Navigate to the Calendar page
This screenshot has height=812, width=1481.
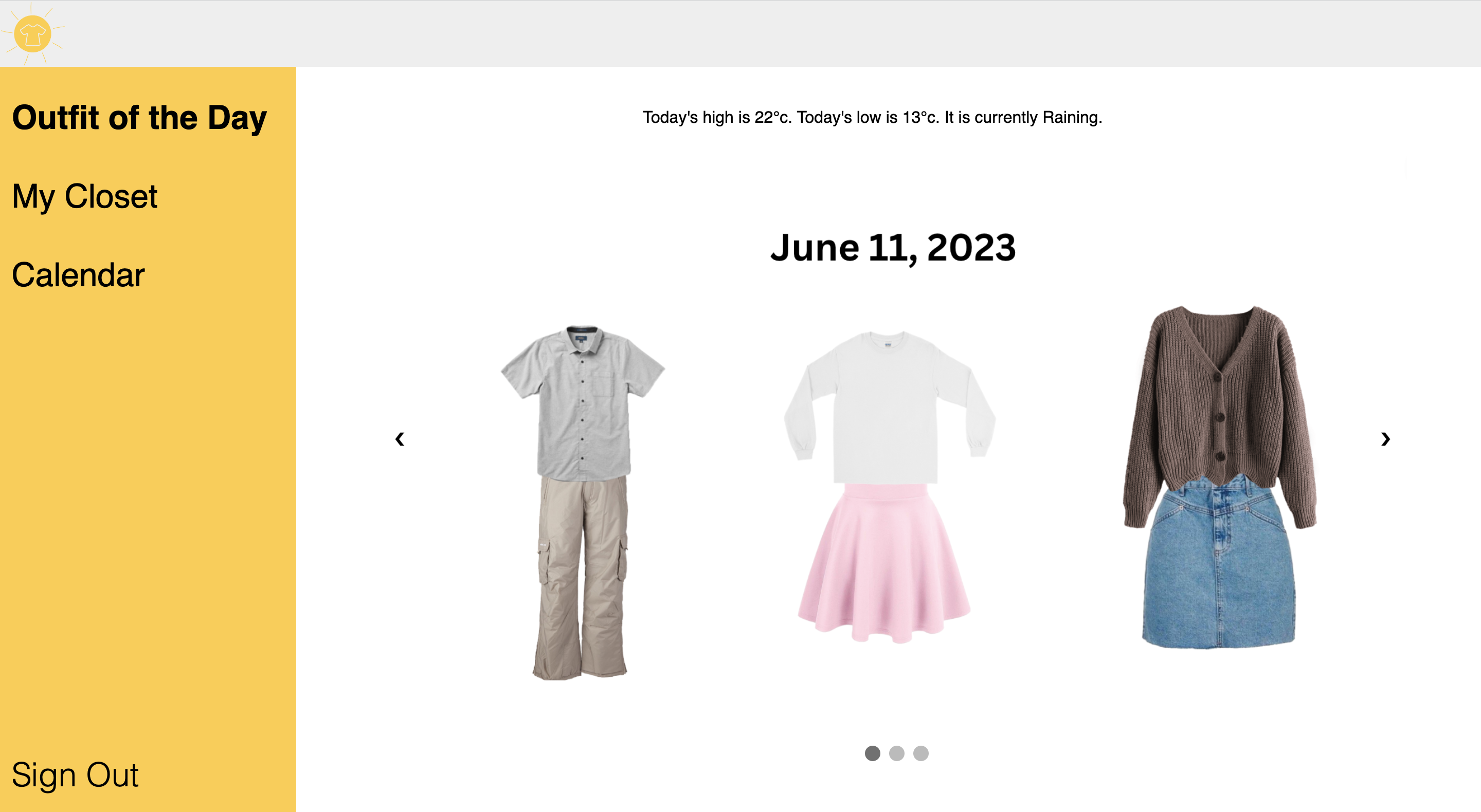click(x=78, y=274)
